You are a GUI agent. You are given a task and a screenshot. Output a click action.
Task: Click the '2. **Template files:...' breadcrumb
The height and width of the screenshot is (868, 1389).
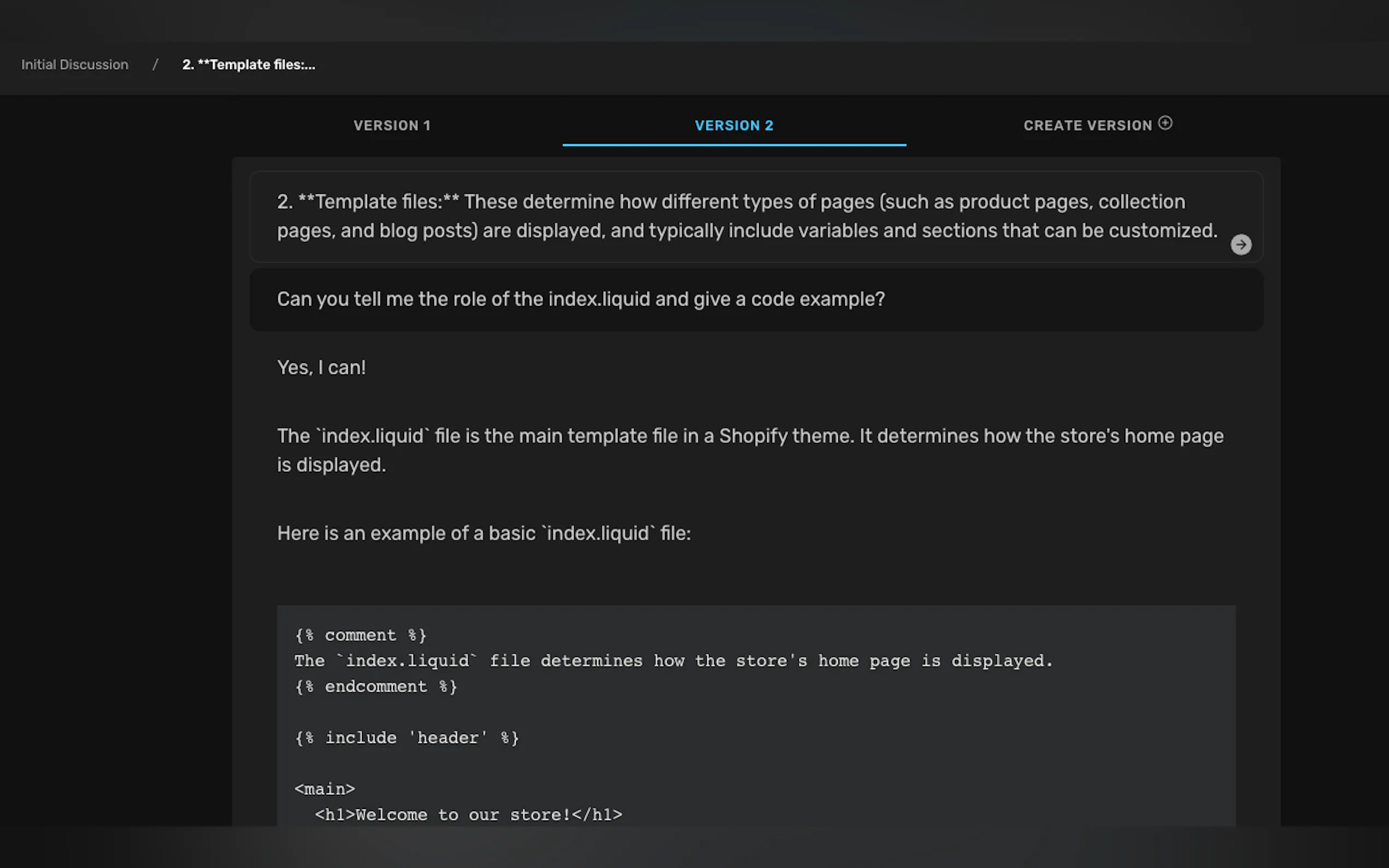pyautogui.click(x=248, y=65)
